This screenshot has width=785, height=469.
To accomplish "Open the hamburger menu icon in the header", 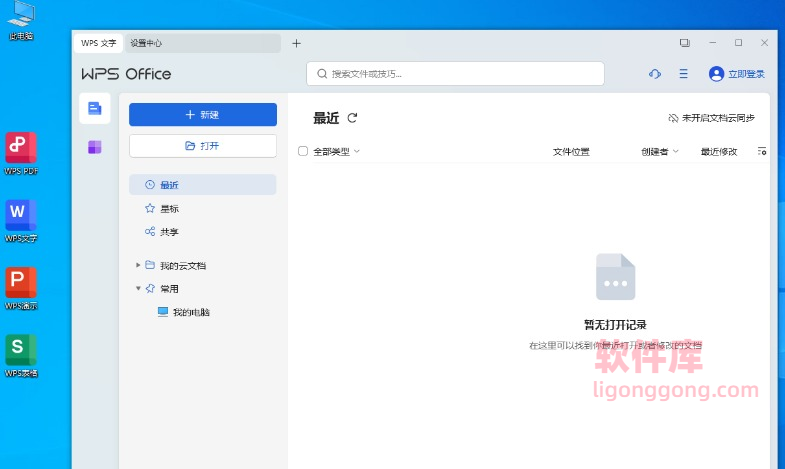I will [683, 74].
